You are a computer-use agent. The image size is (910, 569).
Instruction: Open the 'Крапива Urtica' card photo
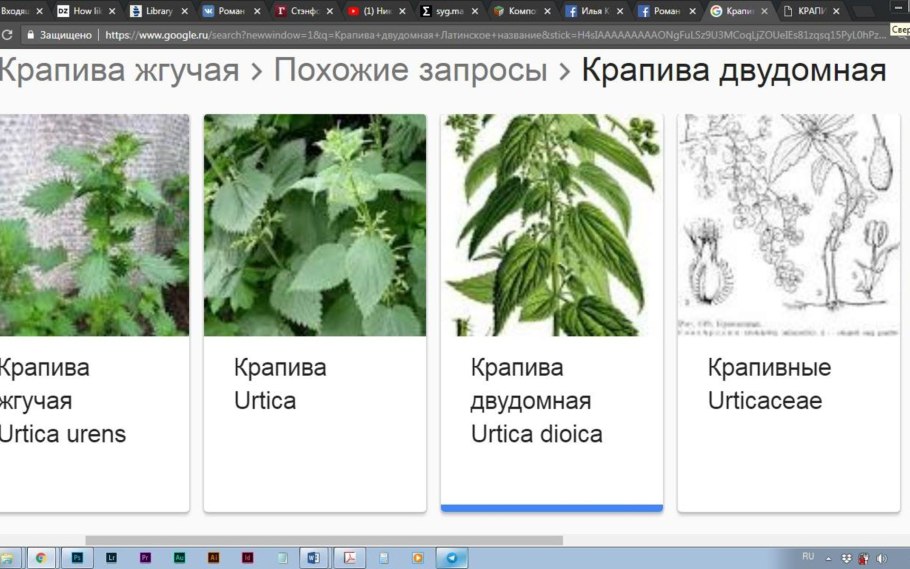(x=314, y=225)
